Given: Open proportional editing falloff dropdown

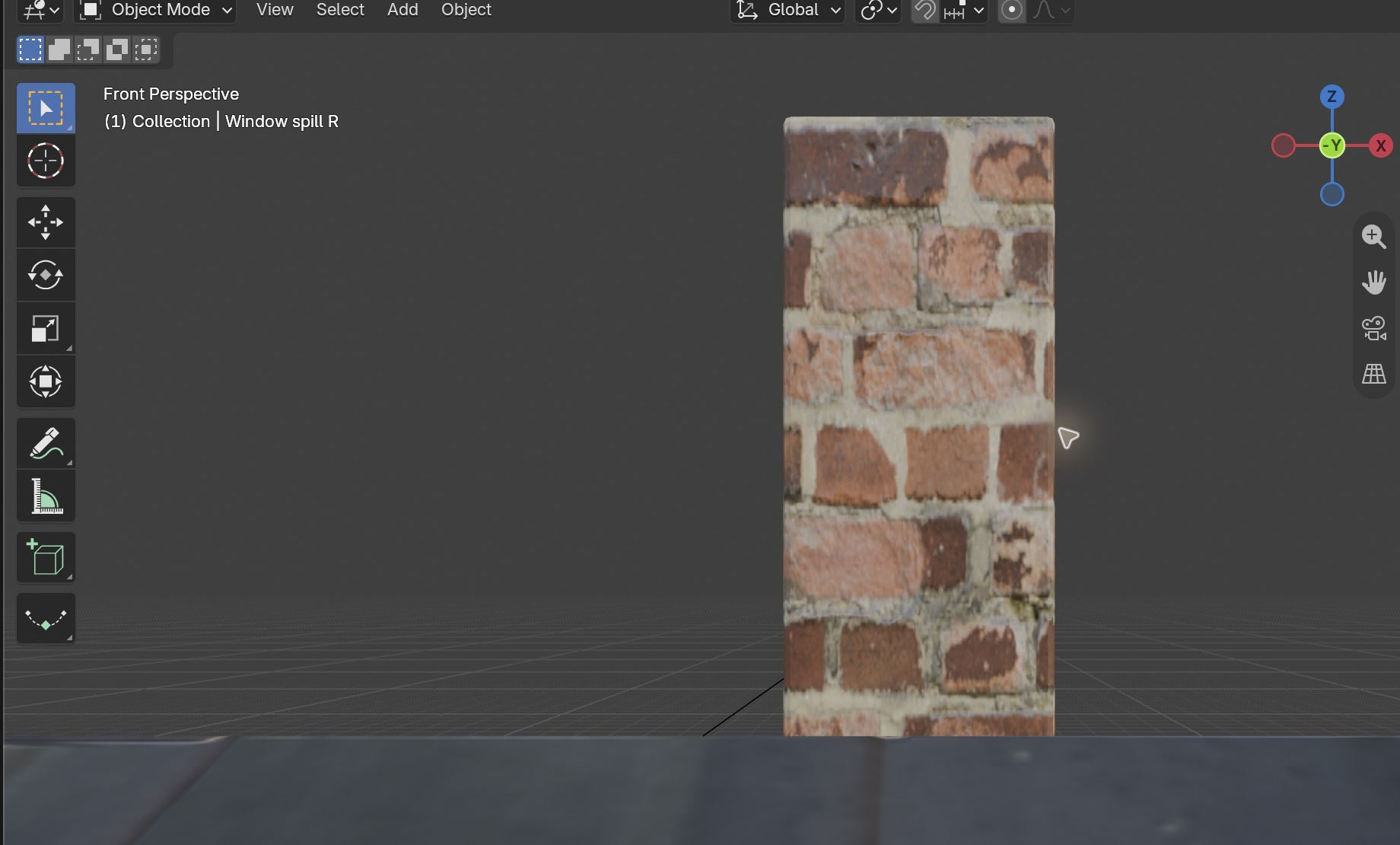Looking at the screenshot, I should click(1052, 10).
